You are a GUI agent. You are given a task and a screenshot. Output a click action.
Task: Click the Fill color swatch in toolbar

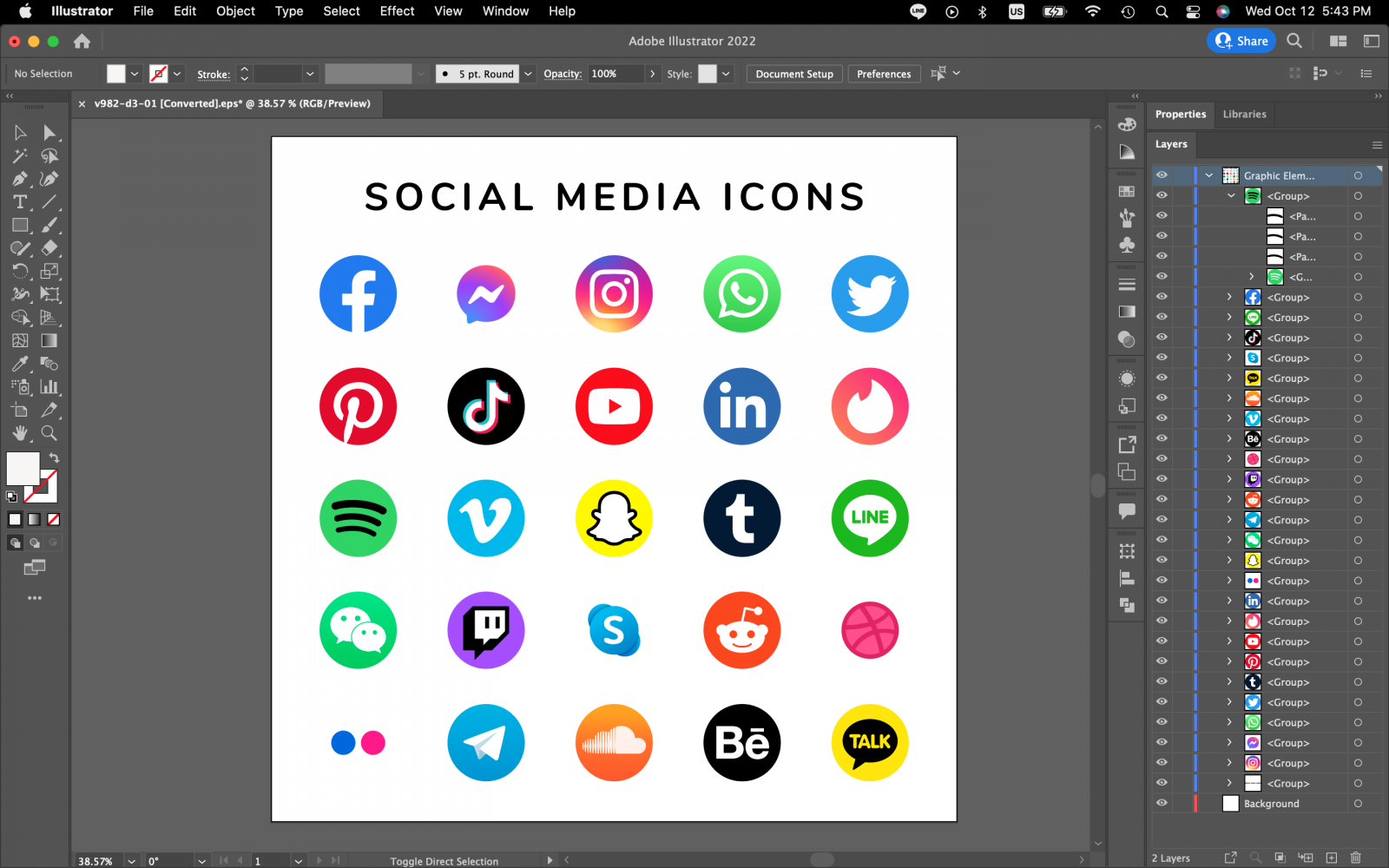[23, 469]
